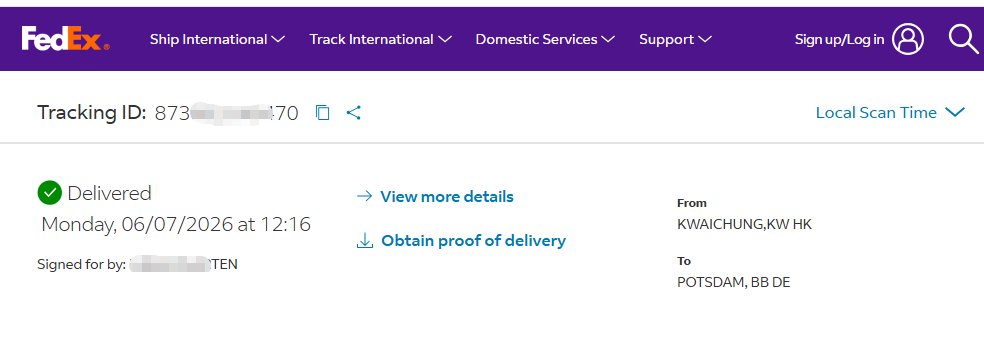Select Obtain proof of delivery link

474,240
